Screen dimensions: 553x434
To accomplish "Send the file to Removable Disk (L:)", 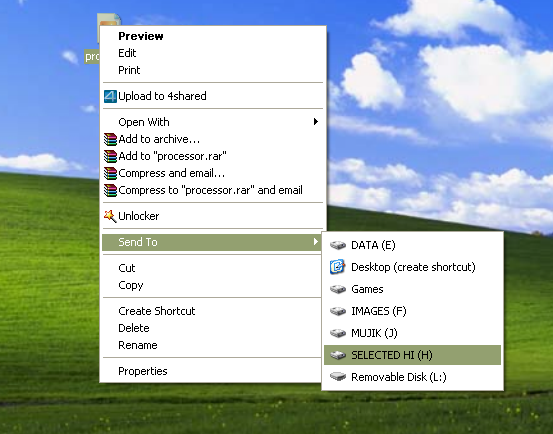I will (412, 377).
